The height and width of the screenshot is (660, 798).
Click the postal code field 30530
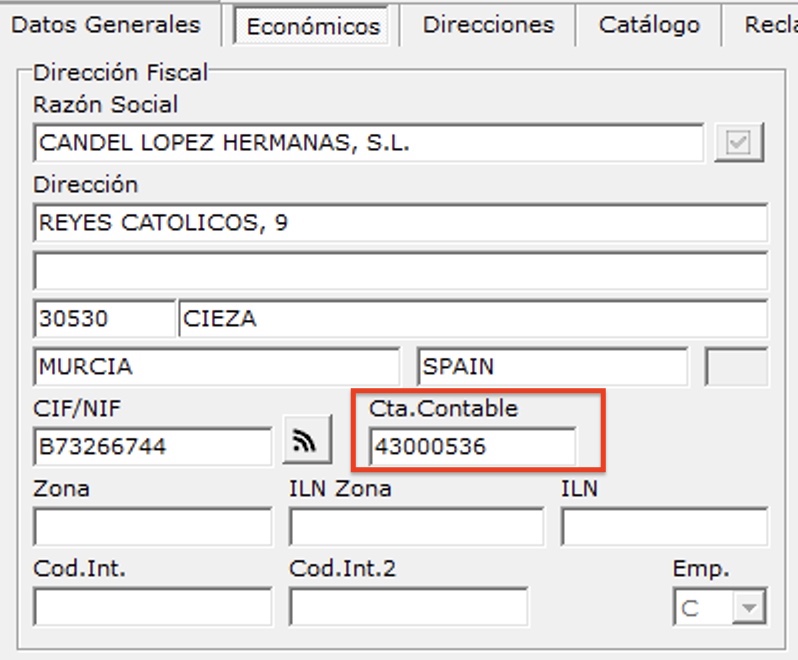pyautogui.click(x=103, y=319)
